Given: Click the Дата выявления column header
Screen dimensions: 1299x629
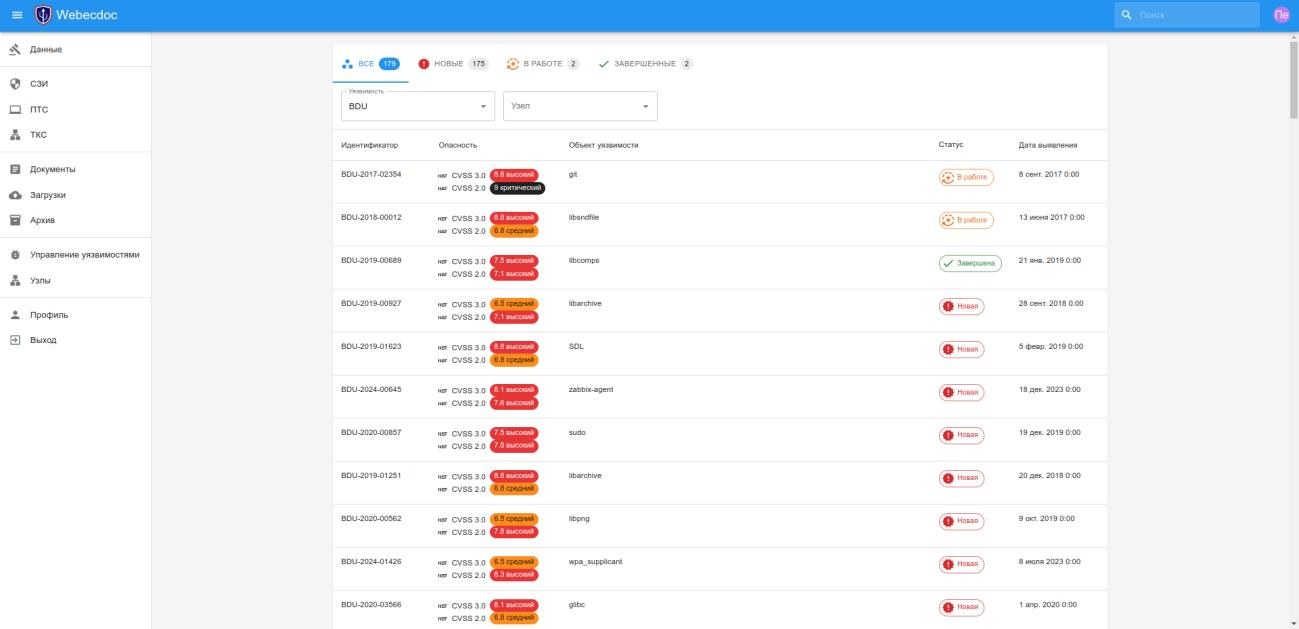Looking at the screenshot, I should tap(1048, 145).
